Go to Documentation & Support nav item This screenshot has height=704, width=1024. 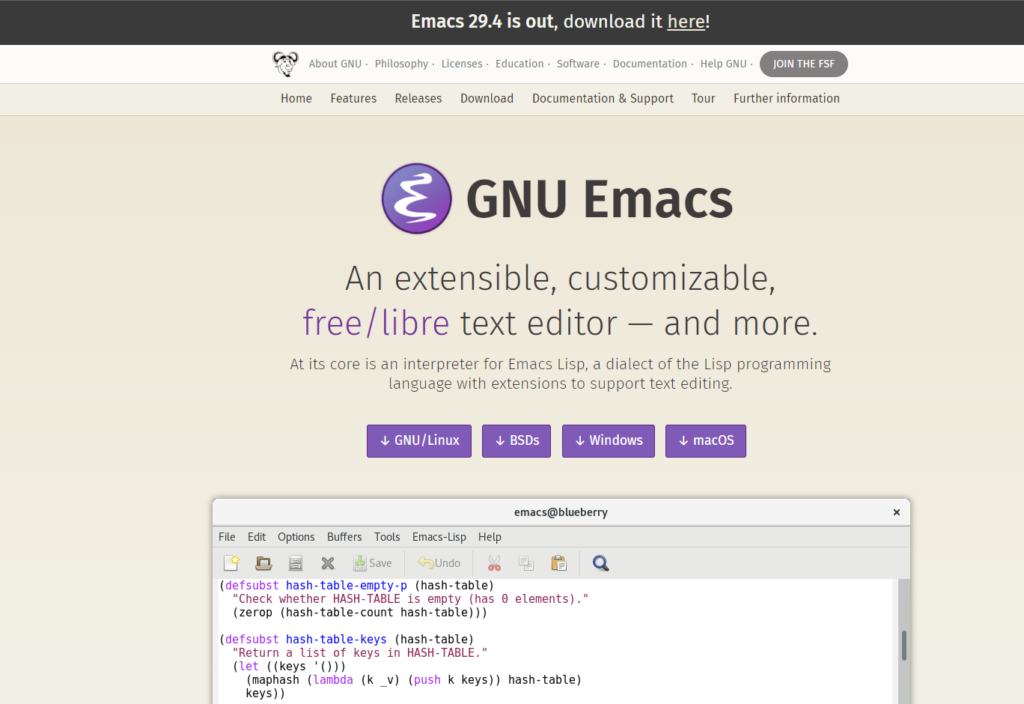[602, 99]
